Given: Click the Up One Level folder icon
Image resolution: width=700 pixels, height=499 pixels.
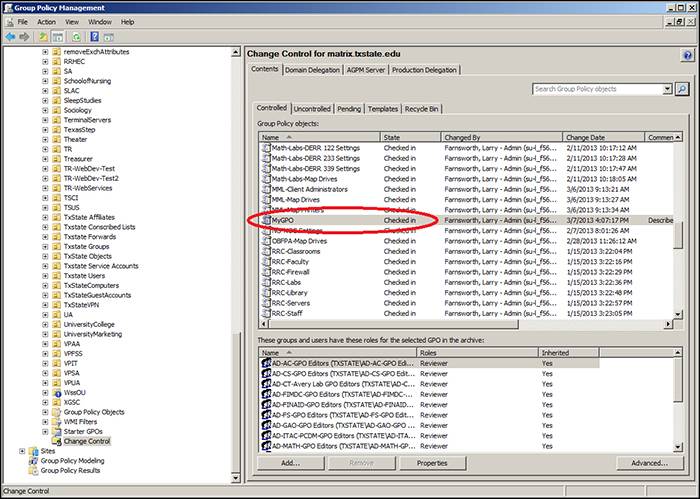Looking at the screenshot, I should point(43,37).
